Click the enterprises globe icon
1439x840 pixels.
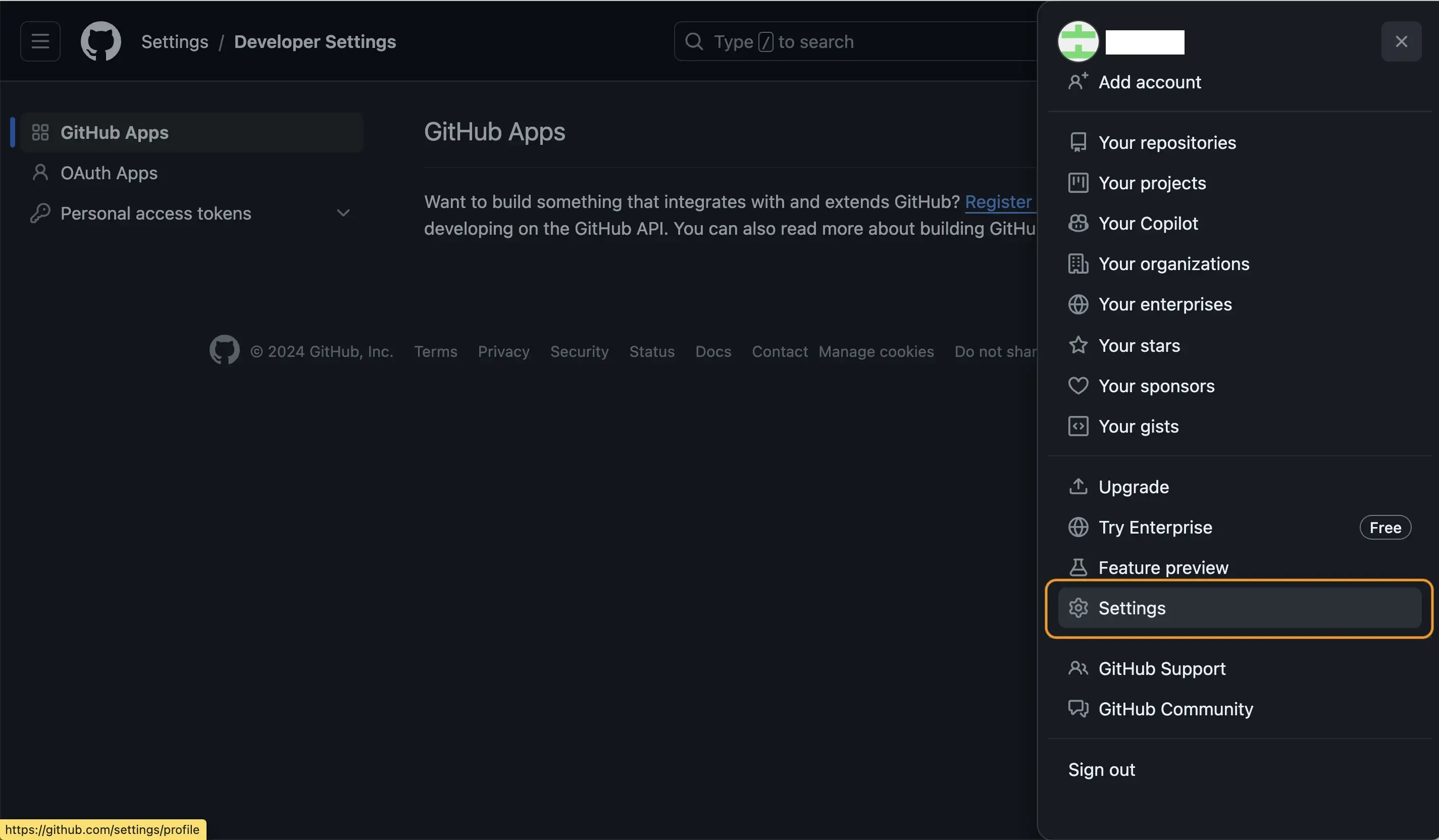click(x=1078, y=304)
